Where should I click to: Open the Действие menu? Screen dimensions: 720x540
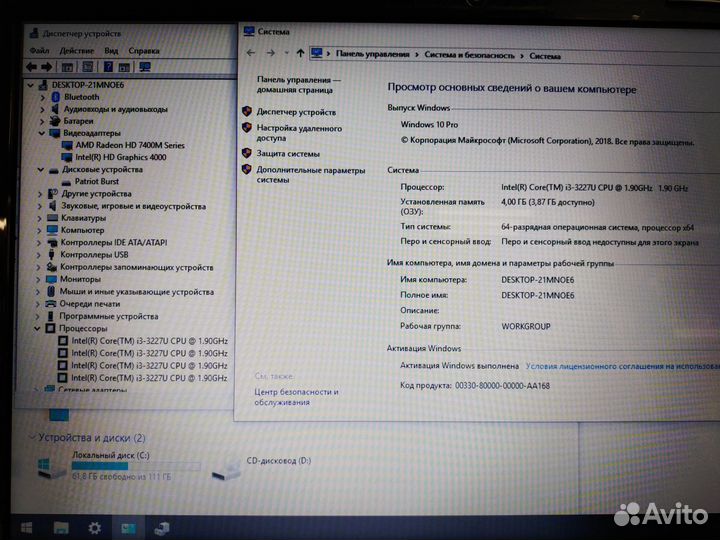(77, 51)
